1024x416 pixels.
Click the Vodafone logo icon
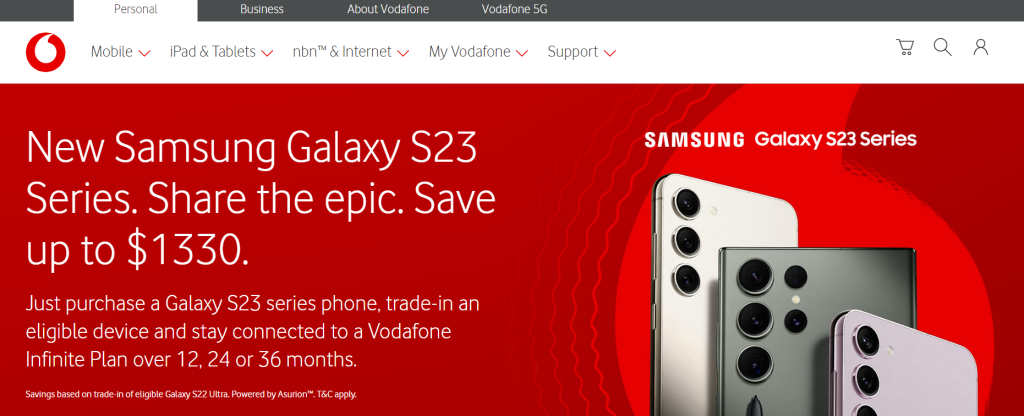tap(46, 52)
